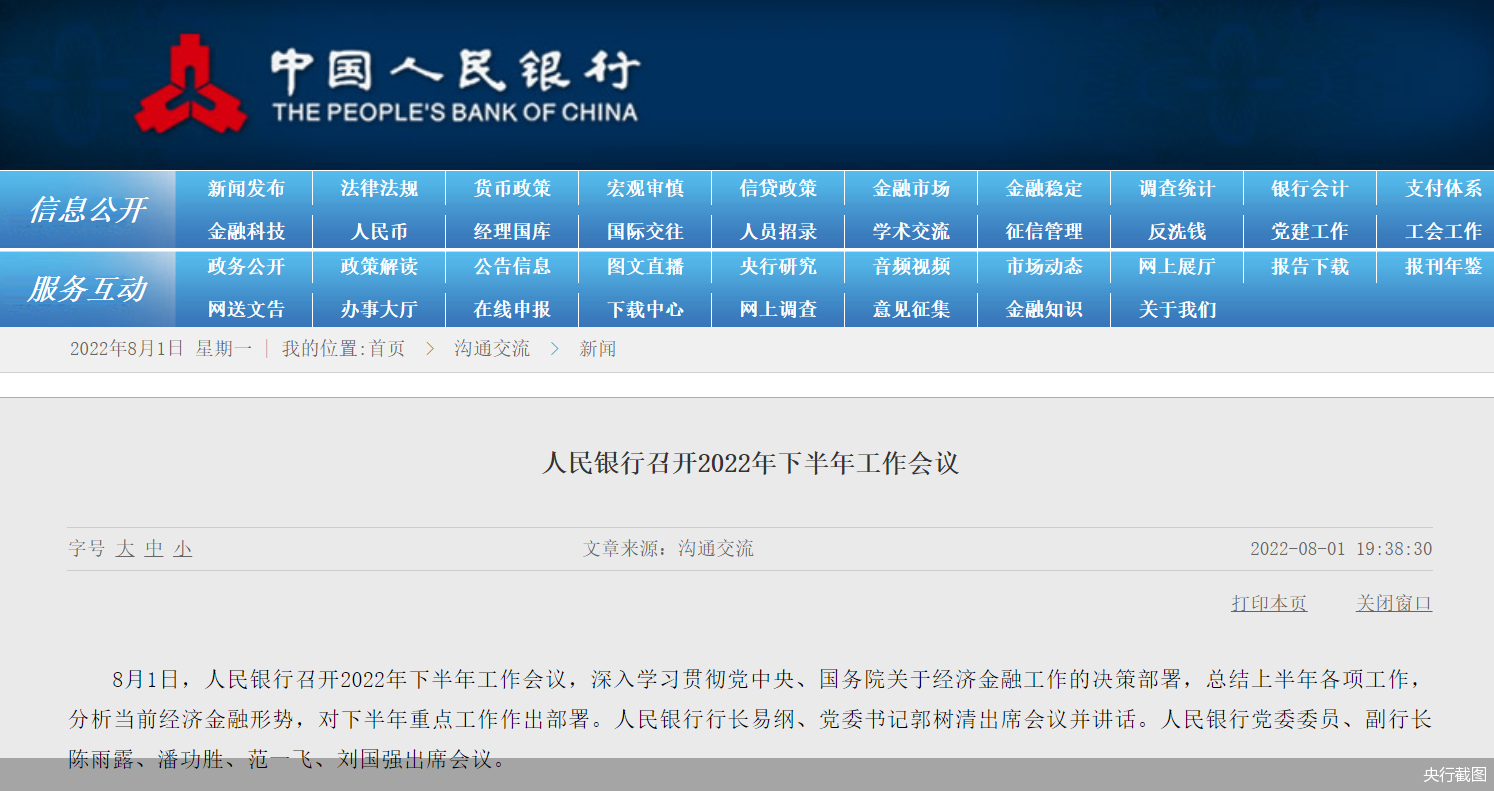
Task: Open 政策解读 in service menu
Action: pyautogui.click(x=379, y=267)
